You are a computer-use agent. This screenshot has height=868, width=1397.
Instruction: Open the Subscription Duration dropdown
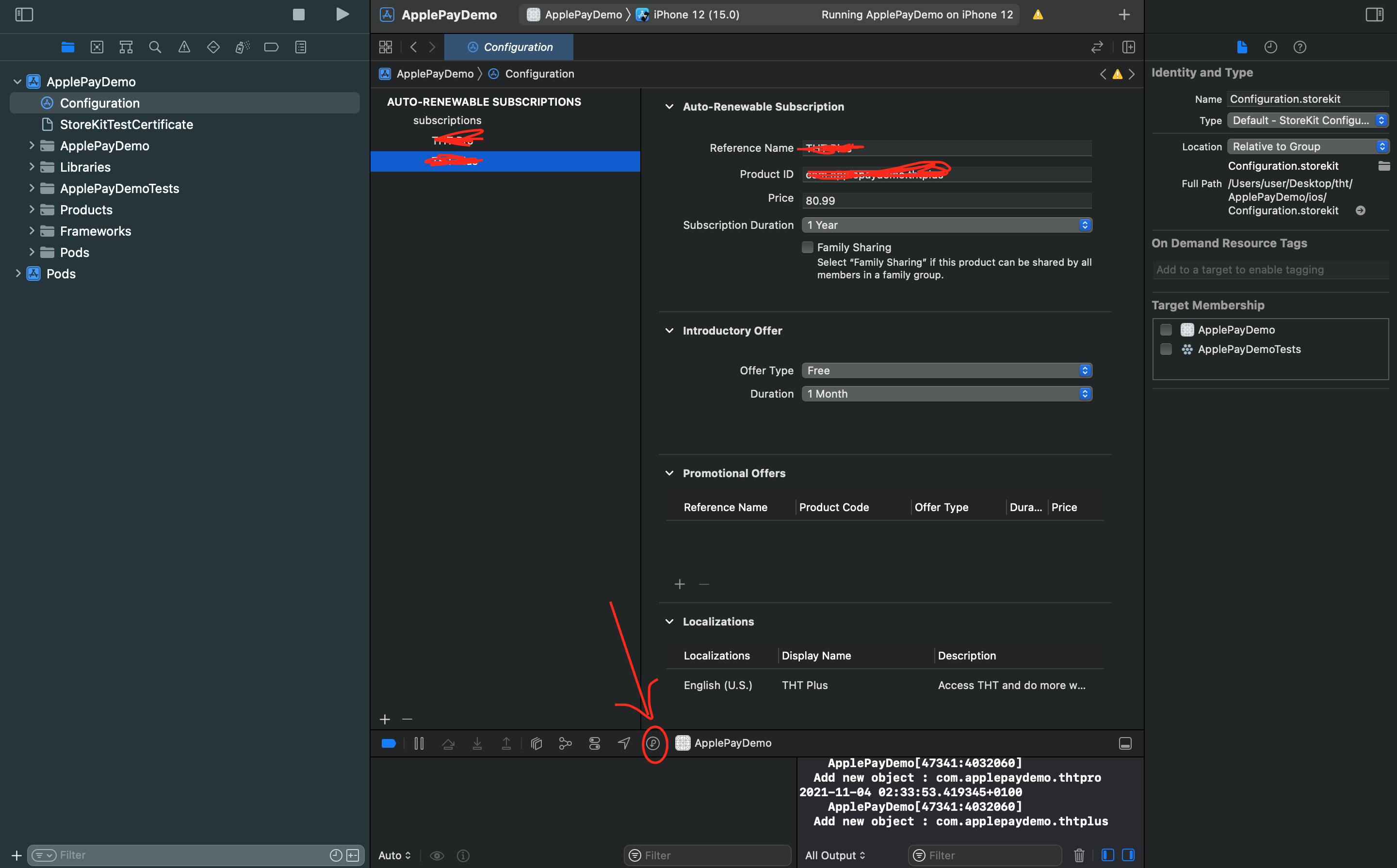pos(946,225)
